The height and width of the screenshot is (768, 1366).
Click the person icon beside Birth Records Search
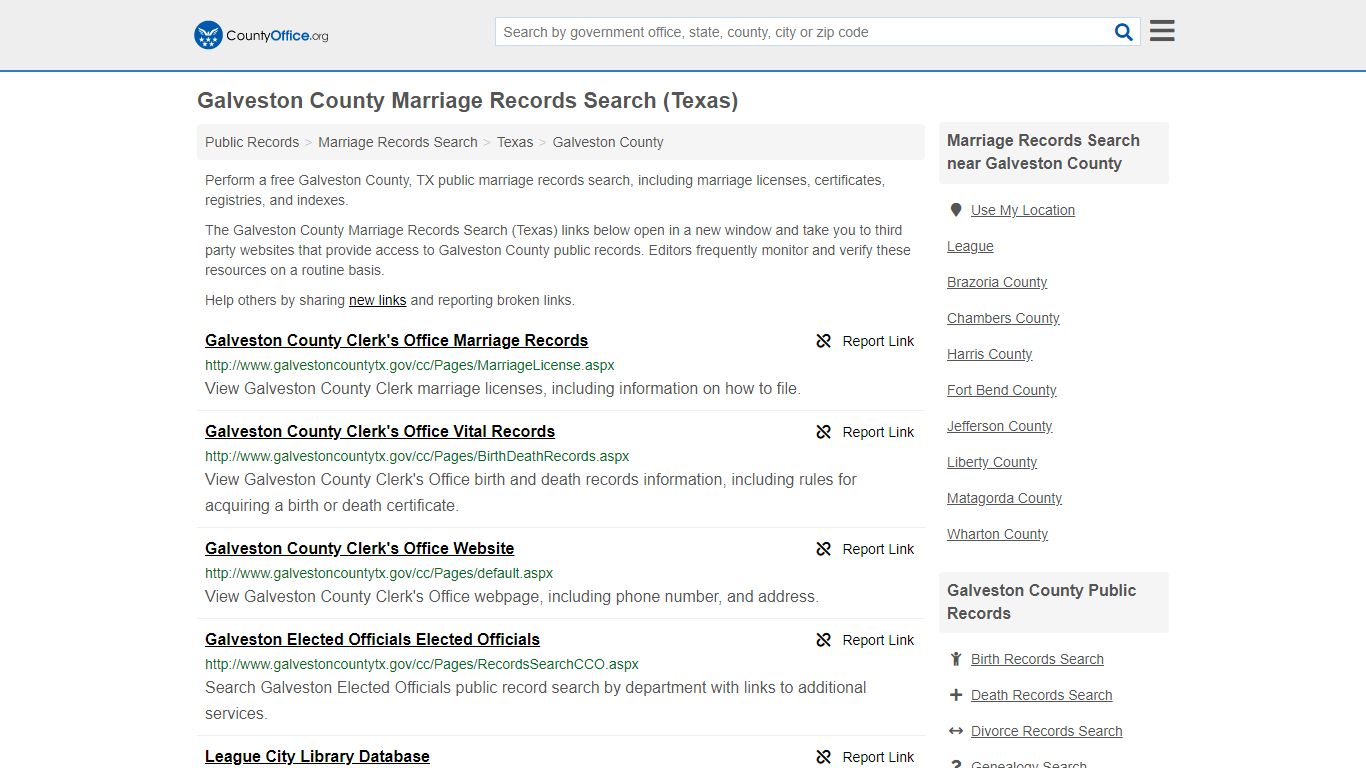click(956, 659)
